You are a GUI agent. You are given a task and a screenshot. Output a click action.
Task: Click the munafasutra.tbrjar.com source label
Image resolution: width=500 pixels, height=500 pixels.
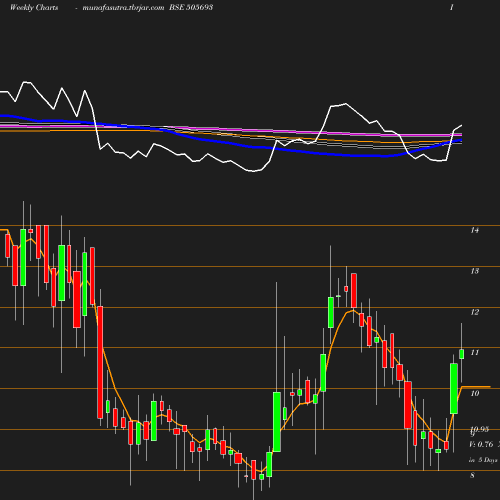[x=123, y=7]
